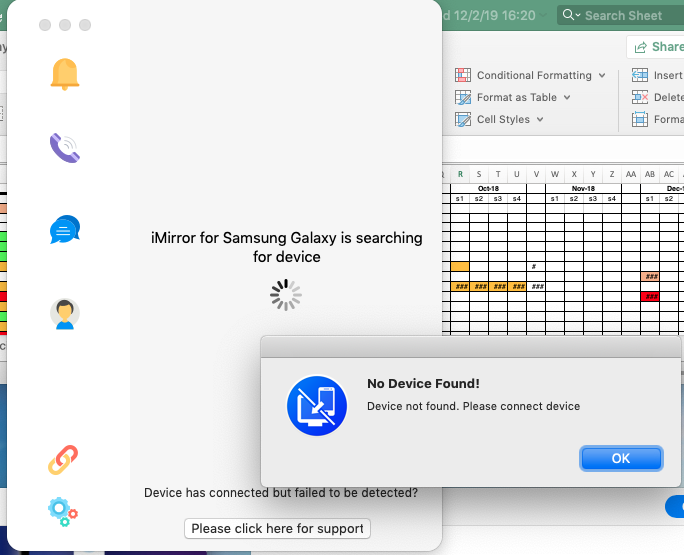Click the Format as Table icon
684x555 pixels.
coord(463,97)
